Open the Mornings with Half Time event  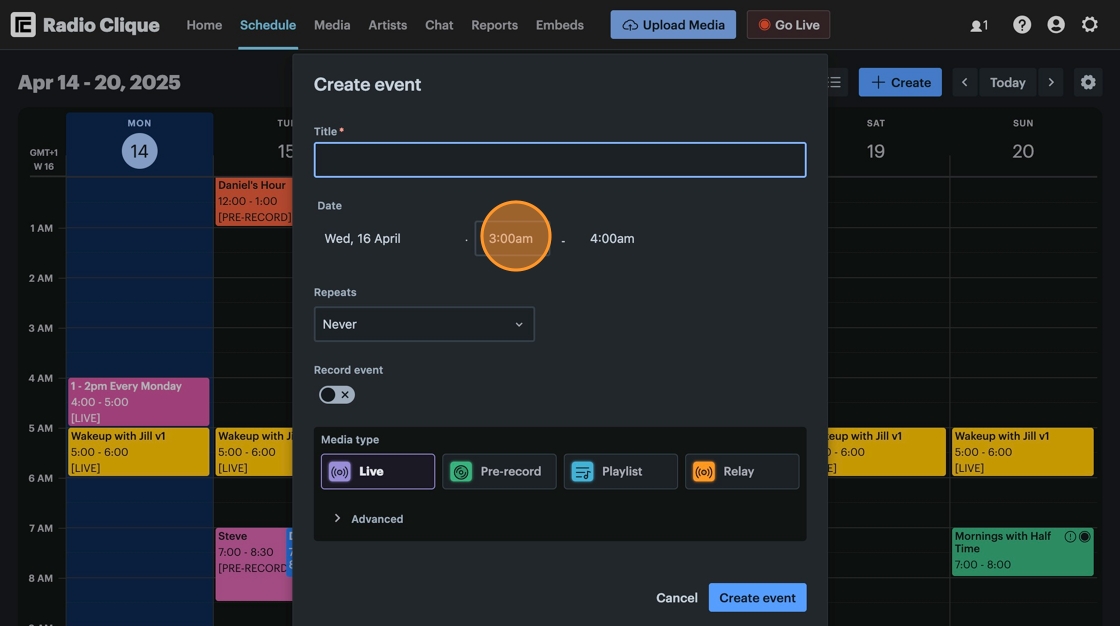tap(1022, 552)
